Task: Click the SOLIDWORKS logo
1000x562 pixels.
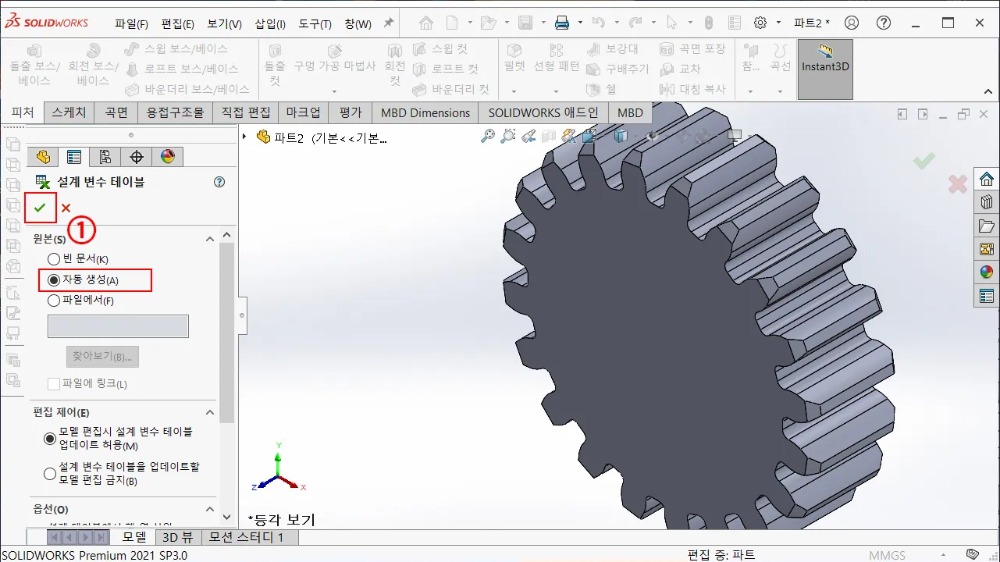Action: tap(47, 22)
